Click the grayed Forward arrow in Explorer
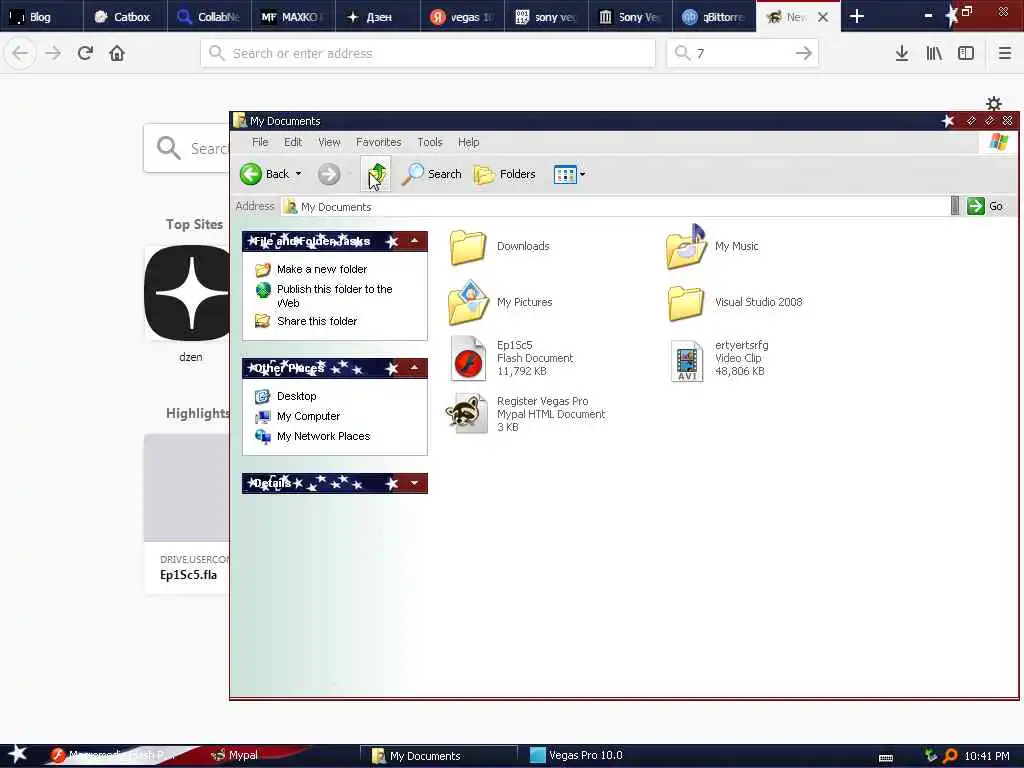This screenshot has width=1024, height=768. pos(328,174)
